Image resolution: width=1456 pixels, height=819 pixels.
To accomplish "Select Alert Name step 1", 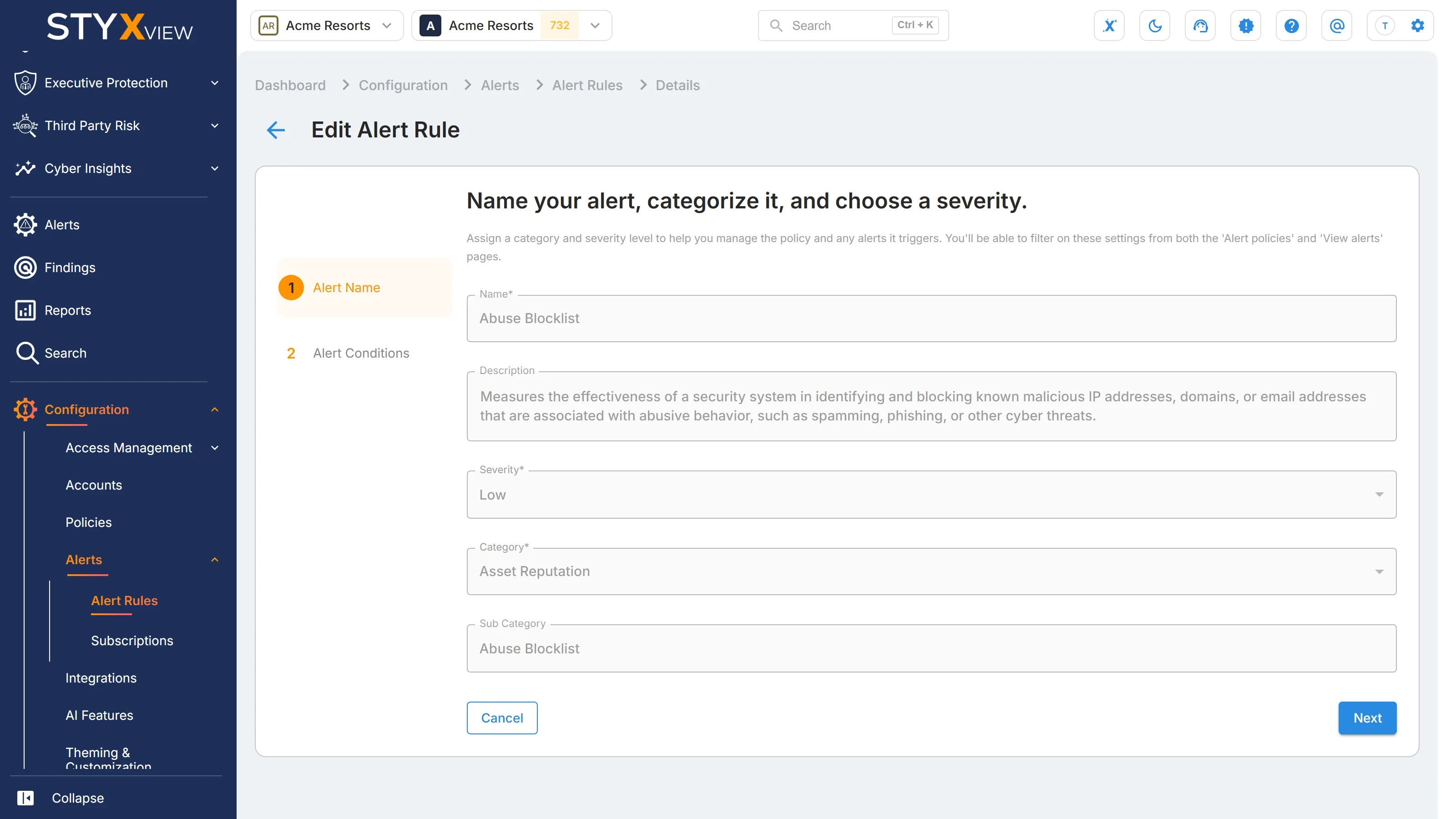I will point(364,288).
